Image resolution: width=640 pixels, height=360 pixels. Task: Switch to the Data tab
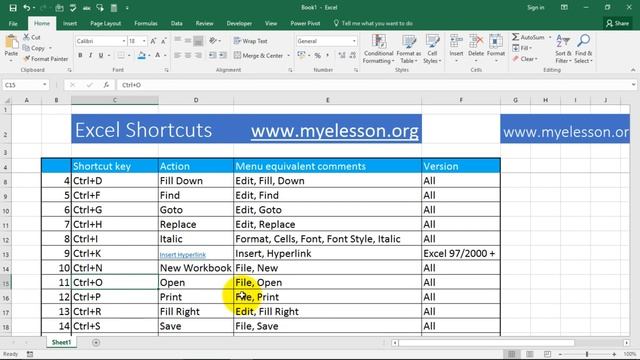(176, 24)
